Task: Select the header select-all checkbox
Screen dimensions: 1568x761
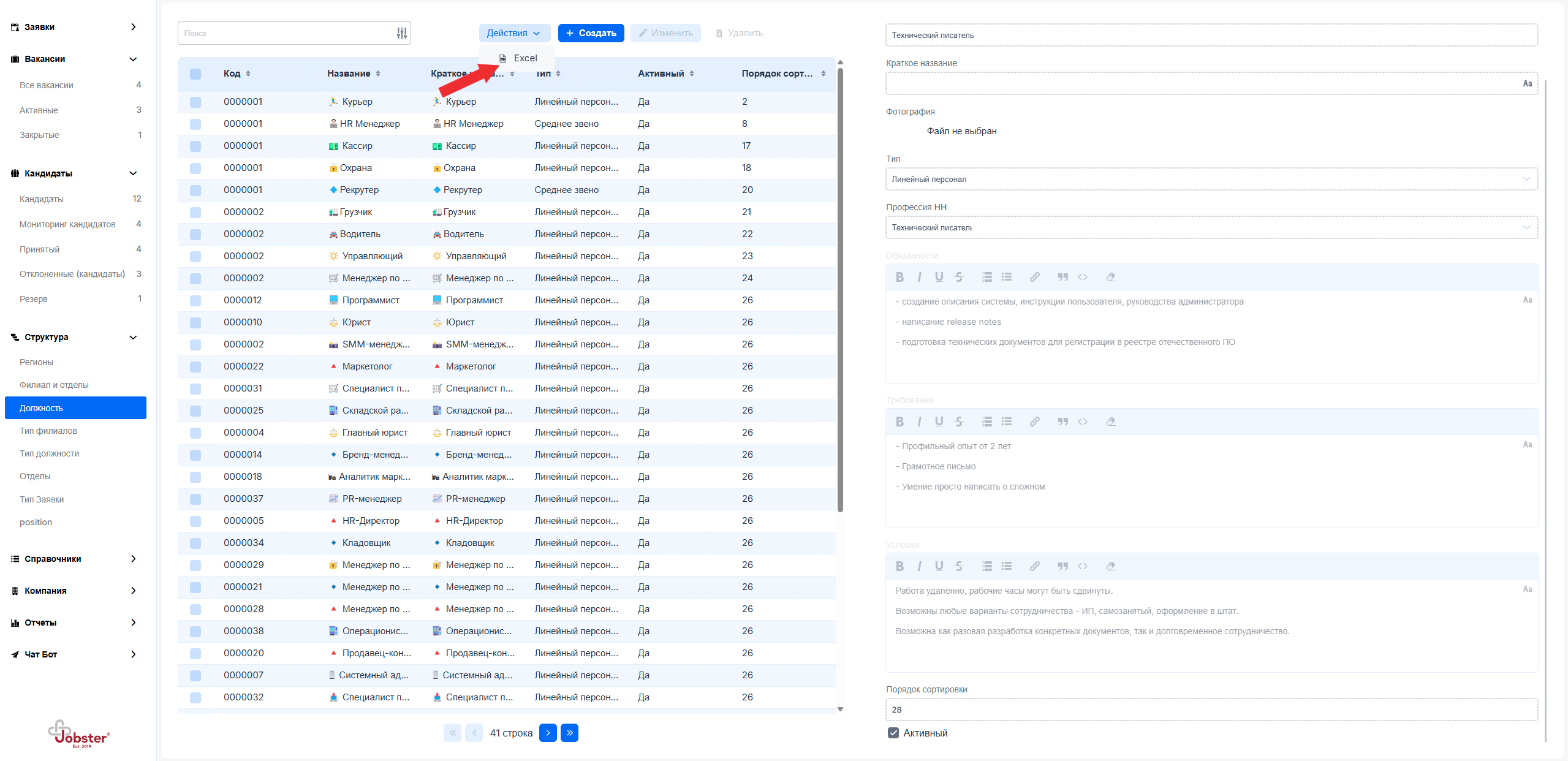Action: (195, 74)
